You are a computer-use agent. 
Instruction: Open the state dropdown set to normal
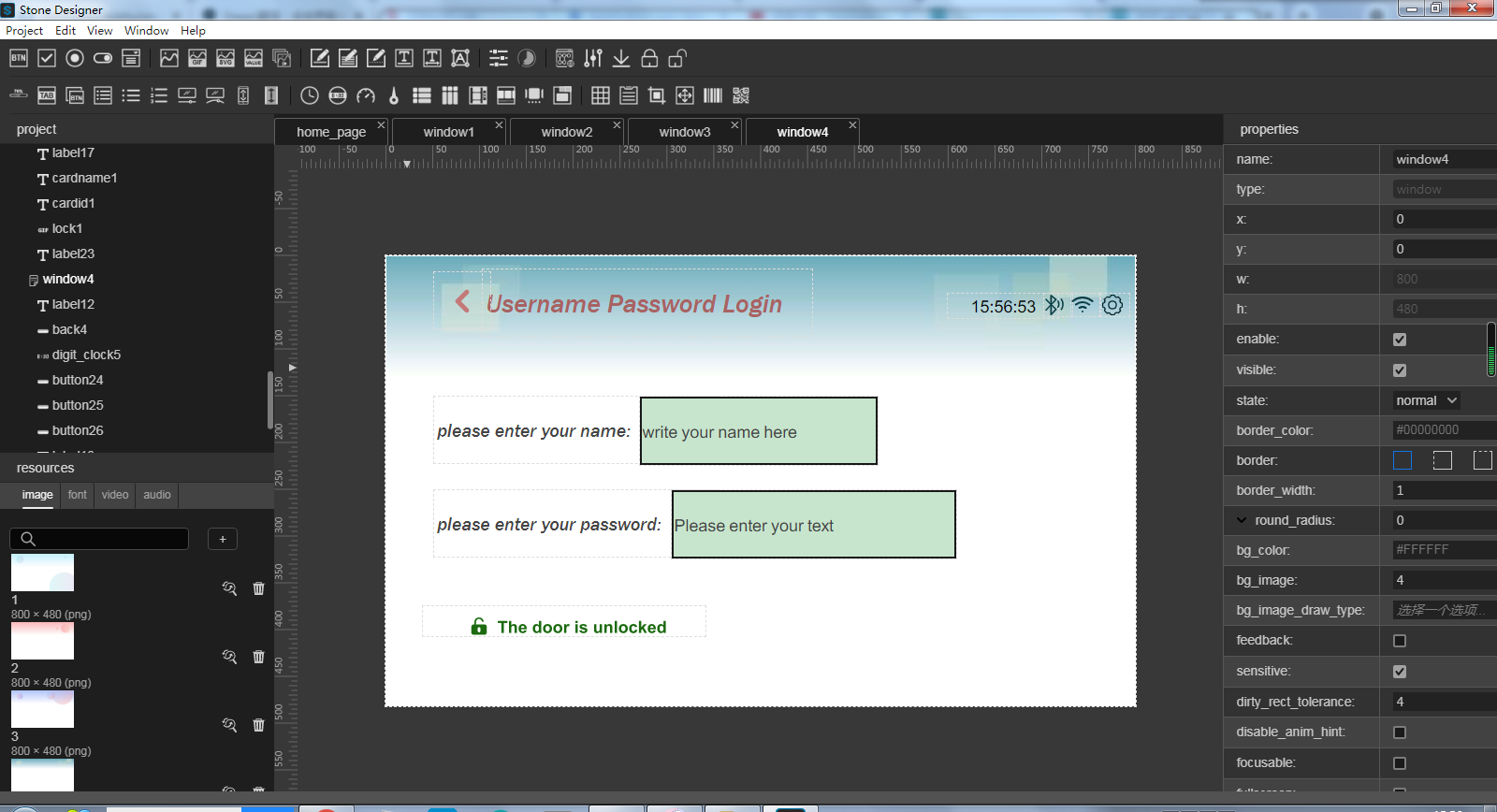click(1426, 400)
